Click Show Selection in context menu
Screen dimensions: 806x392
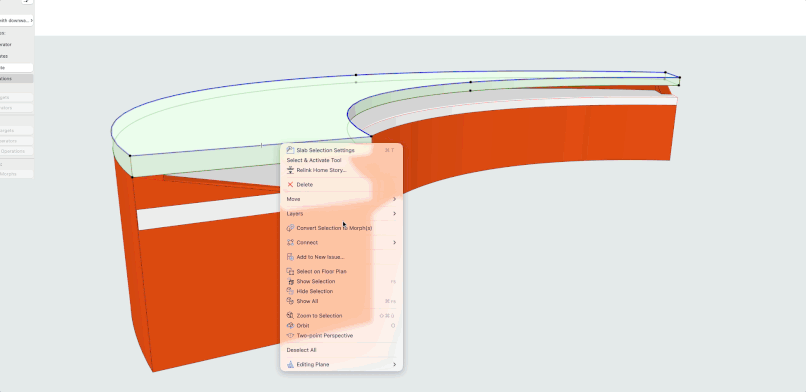pyautogui.click(x=341, y=281)
